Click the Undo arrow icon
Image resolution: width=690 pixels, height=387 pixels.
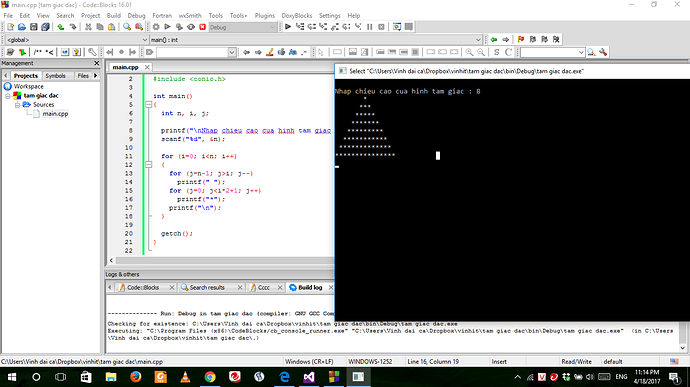[61, 27]
